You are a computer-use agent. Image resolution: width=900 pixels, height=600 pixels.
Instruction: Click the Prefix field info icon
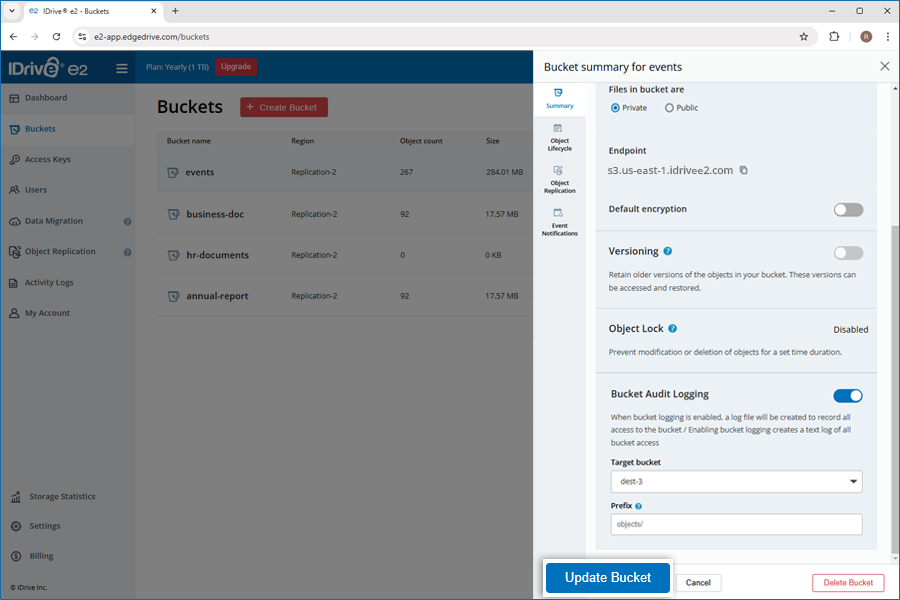(x=638, y=506)
